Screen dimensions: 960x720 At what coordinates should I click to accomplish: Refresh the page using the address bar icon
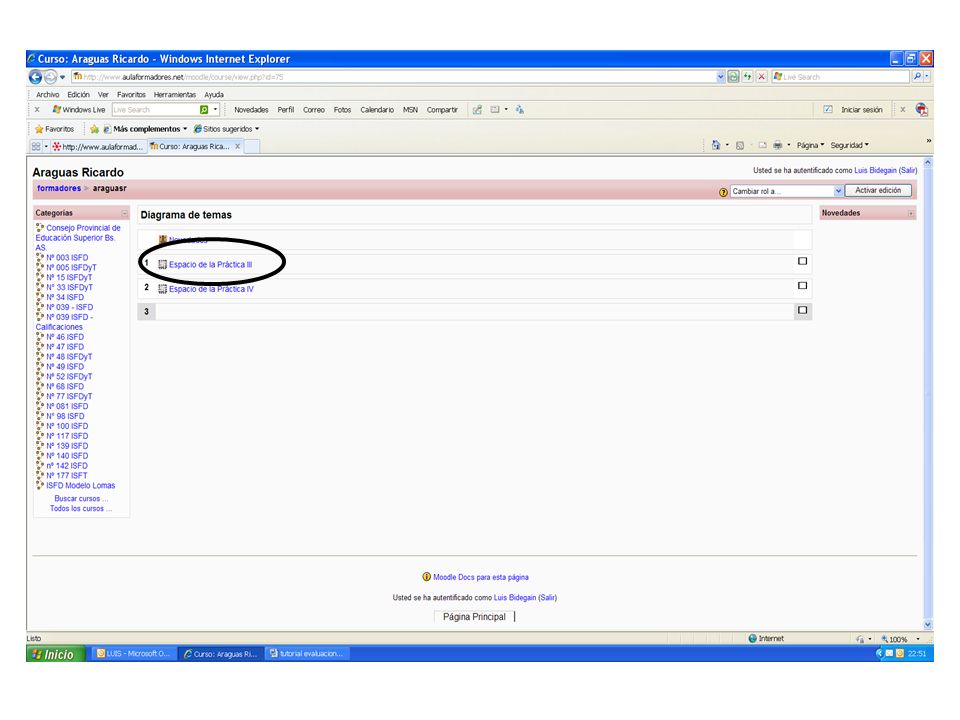click(747, 77)
